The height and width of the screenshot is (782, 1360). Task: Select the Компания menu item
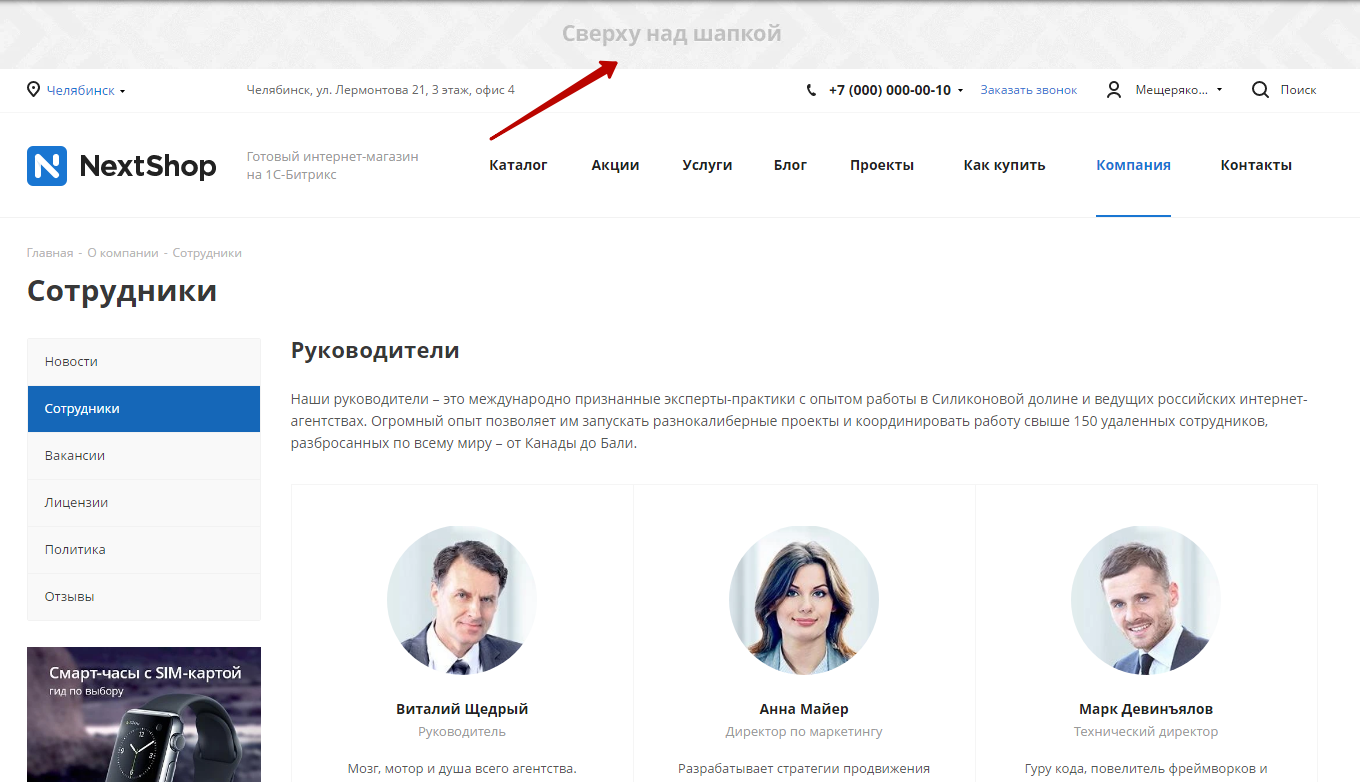[1133, 165]
